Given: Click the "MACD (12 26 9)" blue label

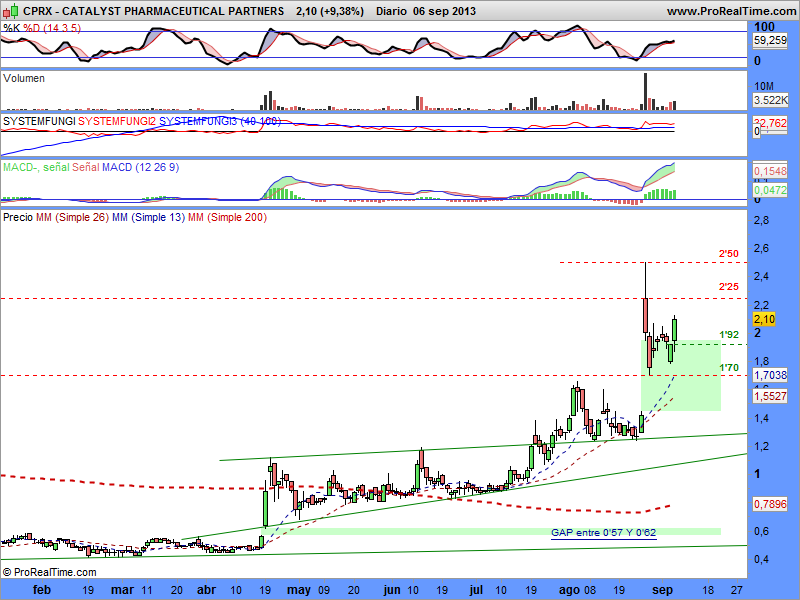Looking at the screenshot, I should pyautogui.click(x=141, y=167).
